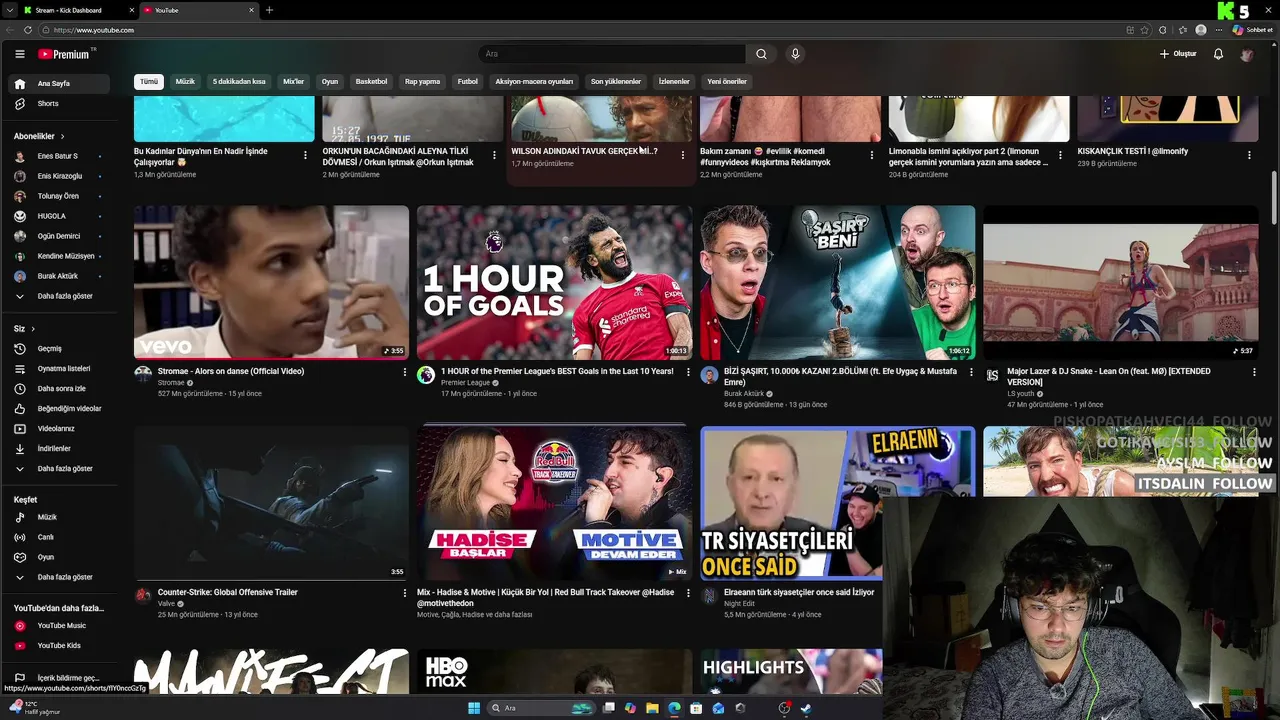Expand Daha fazla göster under Keşfet

click(x=60, y=577)
